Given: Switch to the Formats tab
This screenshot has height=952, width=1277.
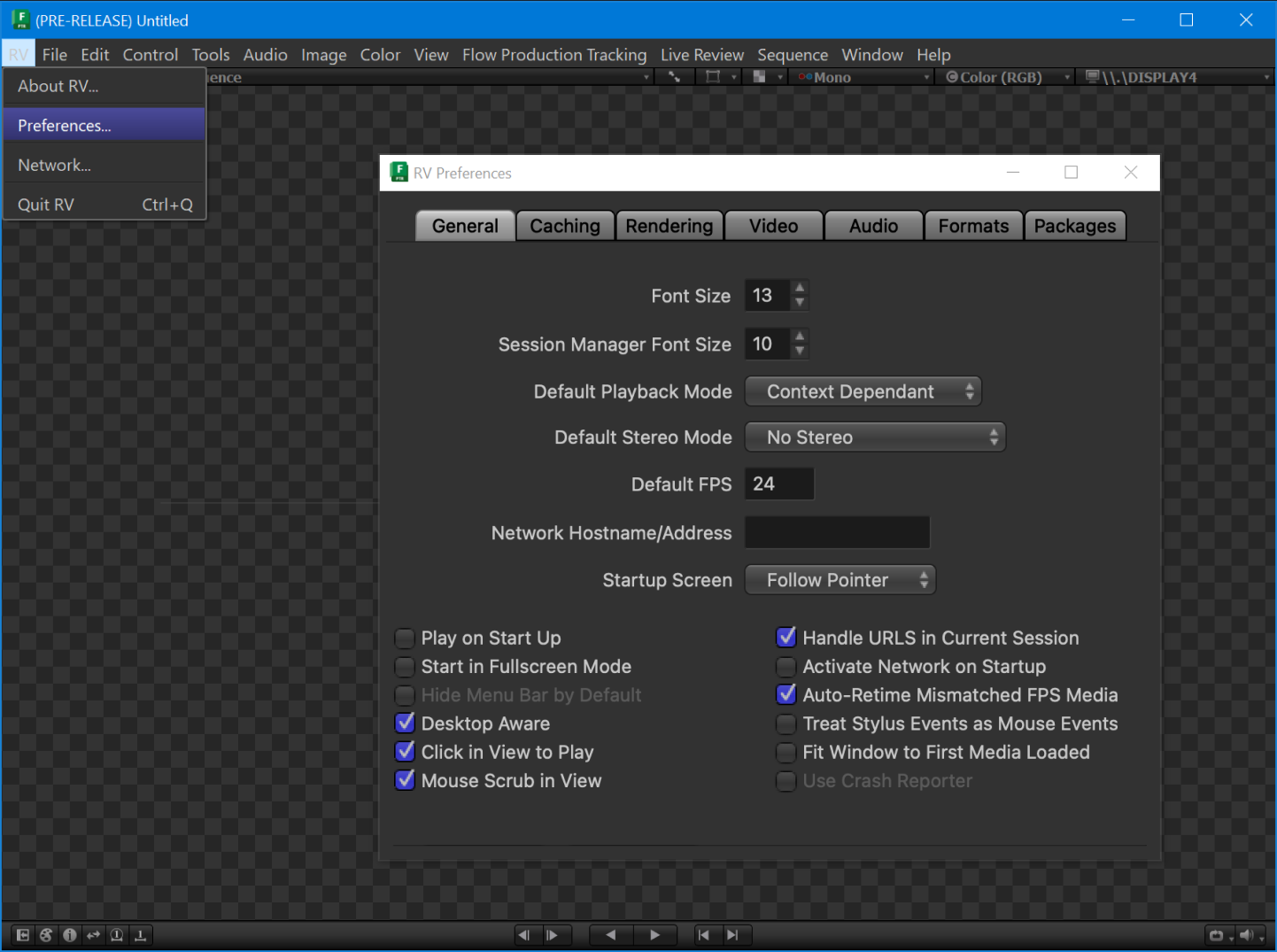Looking at the screenshot, I should (974, 226).
